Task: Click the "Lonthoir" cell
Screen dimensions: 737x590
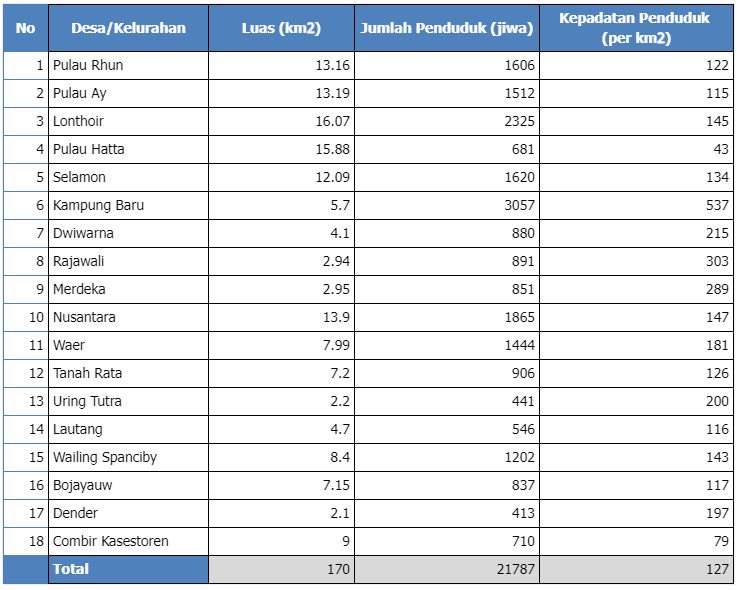Action: [x=78, y=121]
